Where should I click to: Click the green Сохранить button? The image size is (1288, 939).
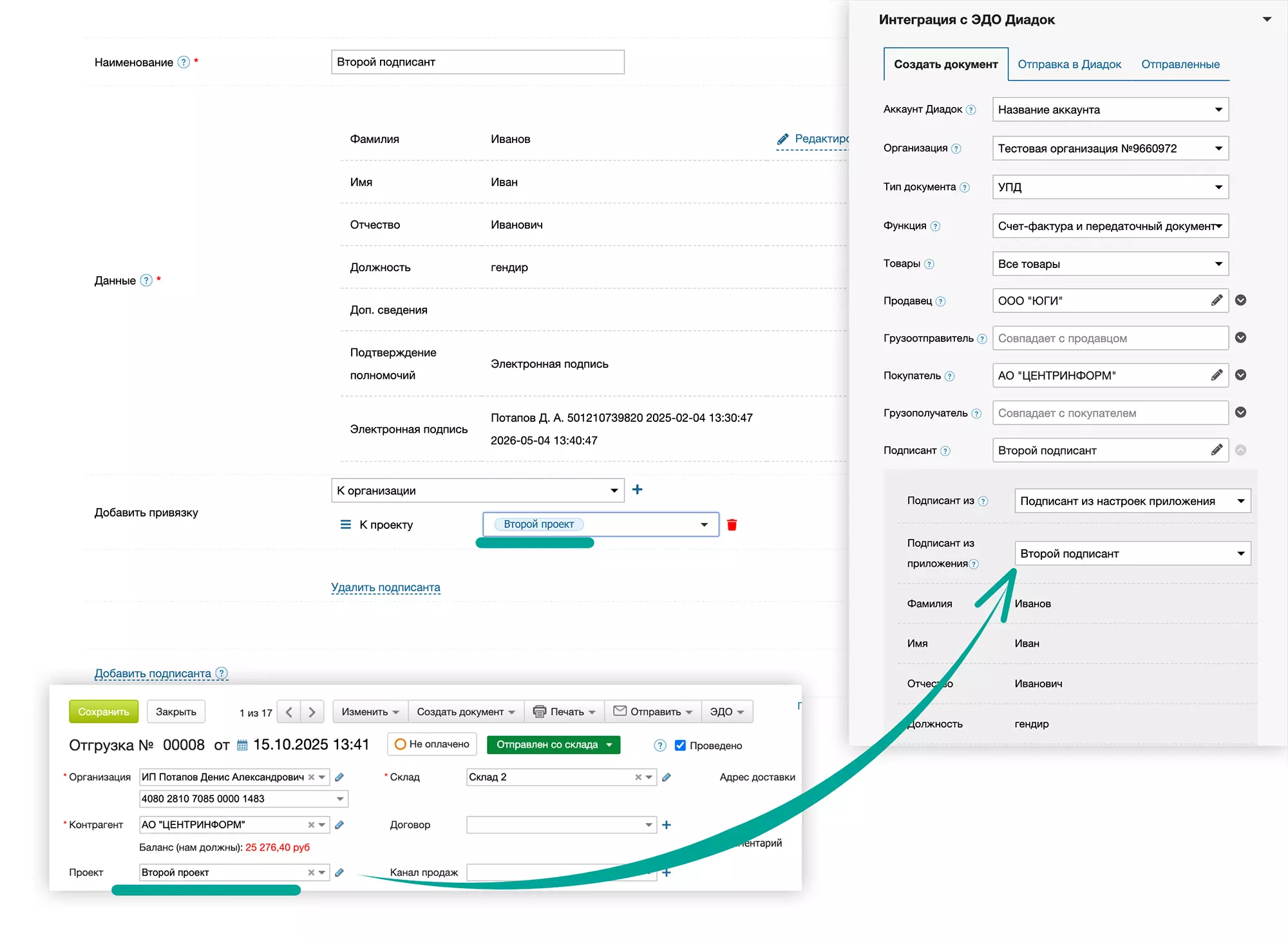click(104, 712)
